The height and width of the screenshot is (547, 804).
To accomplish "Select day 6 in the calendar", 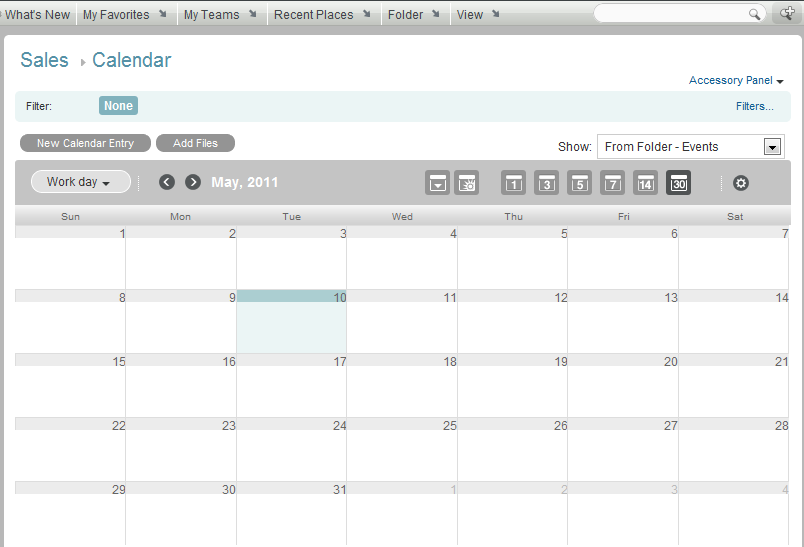I will tap(623, 257).
